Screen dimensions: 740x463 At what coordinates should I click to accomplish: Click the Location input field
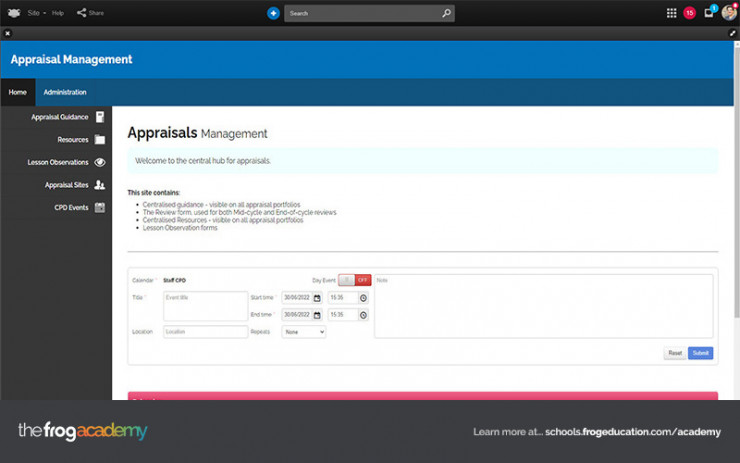click(205, 332)
